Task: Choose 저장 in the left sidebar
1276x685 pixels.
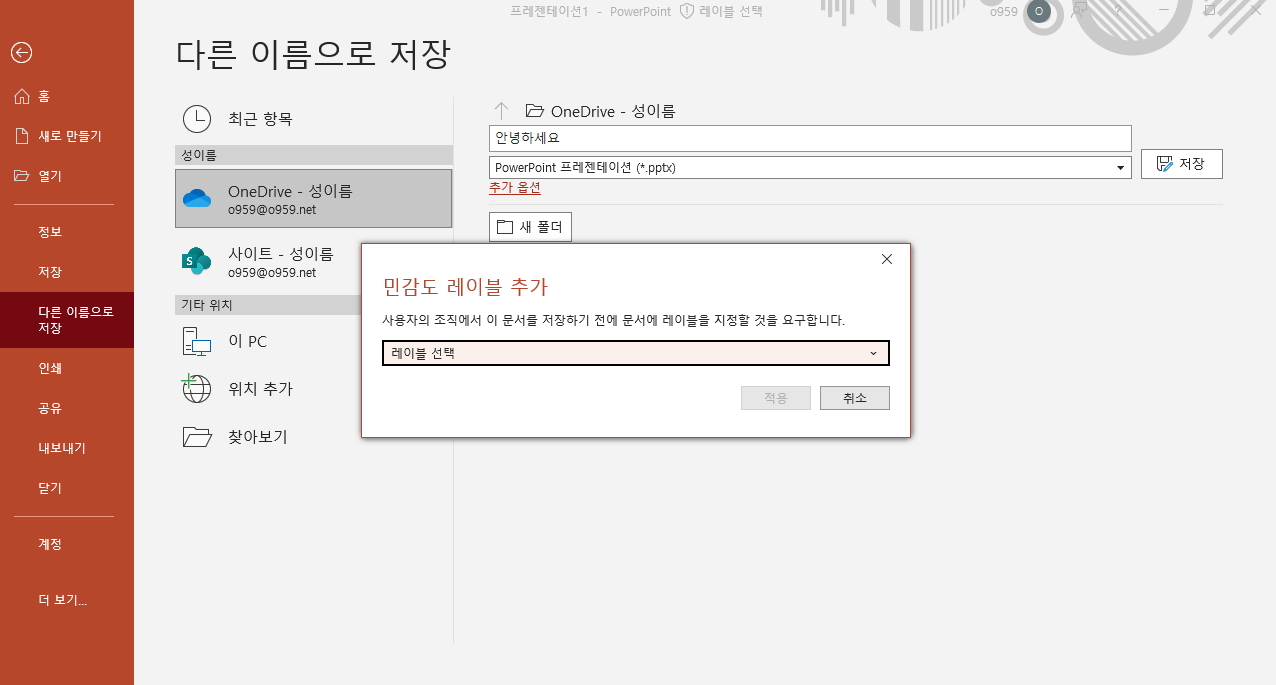Action: tap(67, 272)
